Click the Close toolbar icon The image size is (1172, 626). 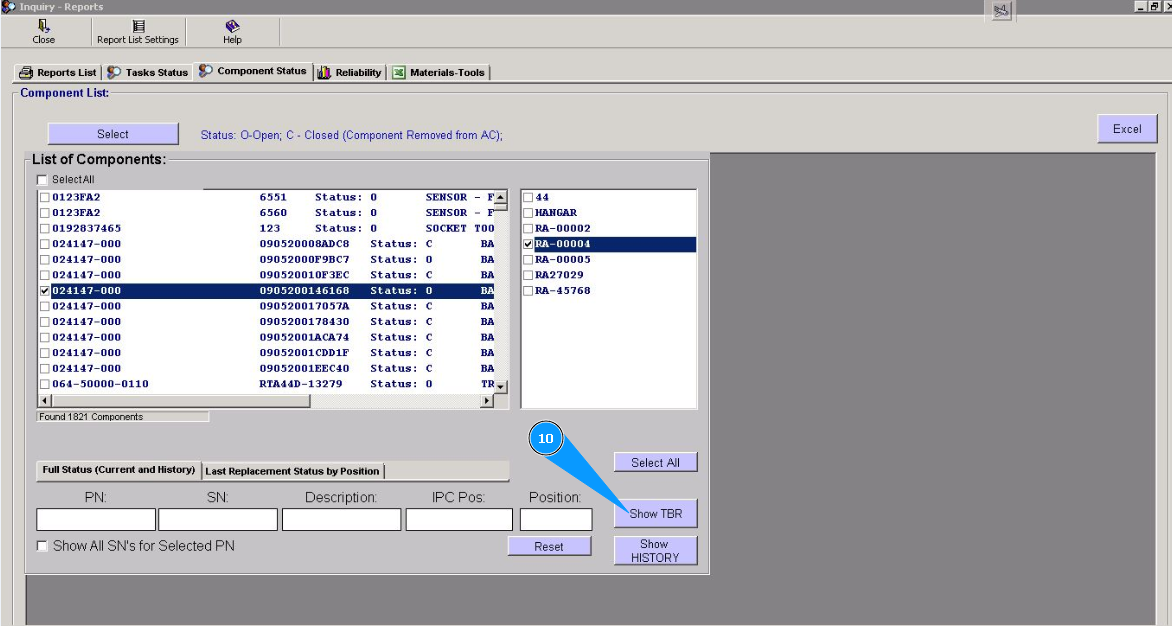(43, 26)
